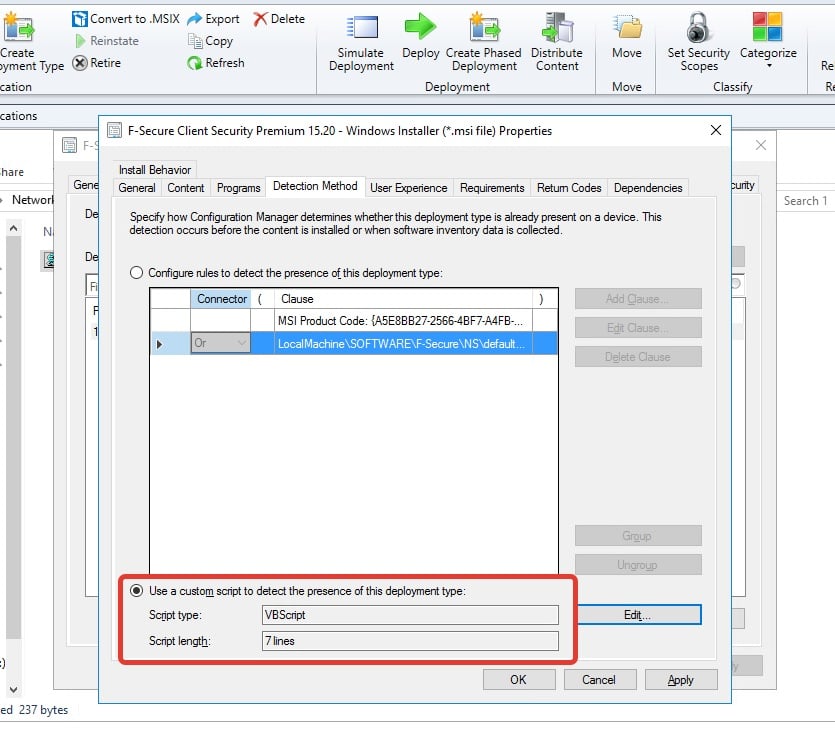The image size is (835, 744).
Task: Select the MSI Product Code clause row
Action: pos(354,321)
